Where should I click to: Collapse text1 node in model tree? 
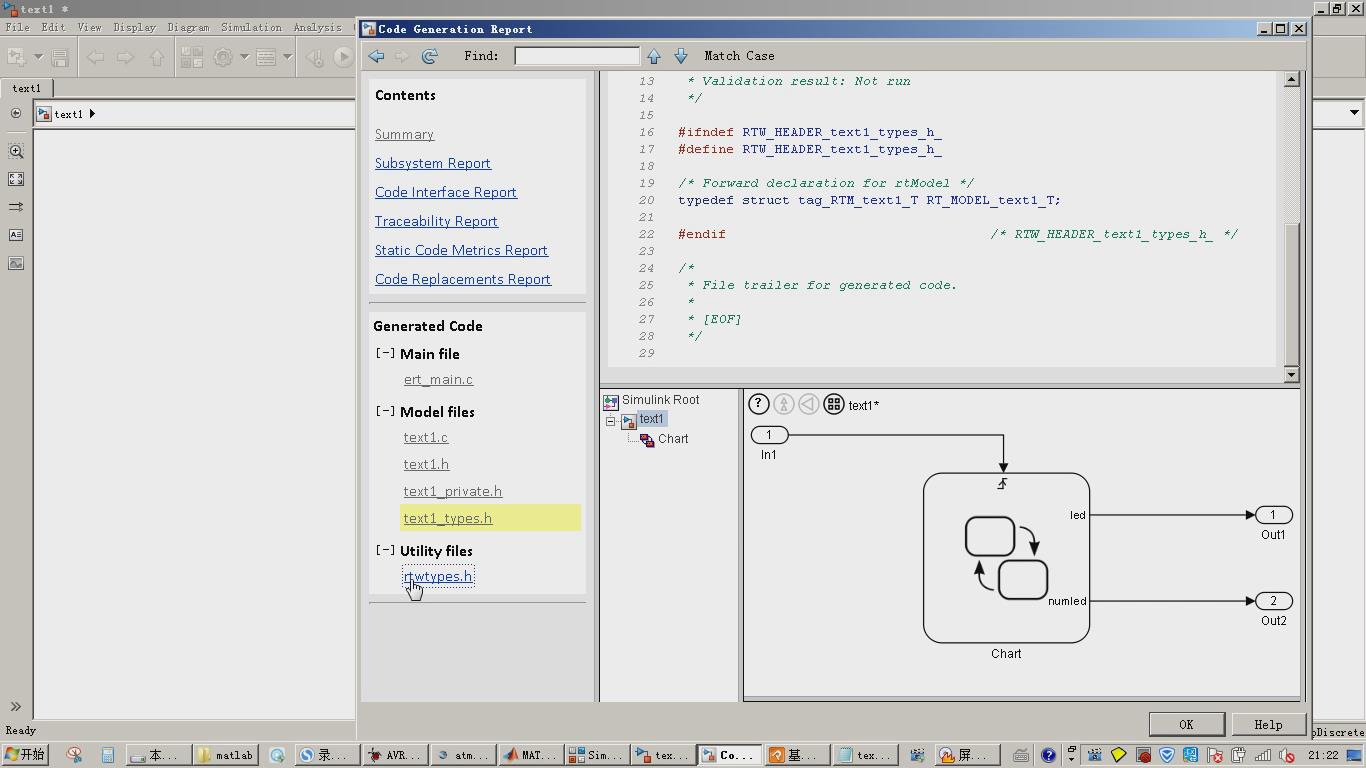tap(610, 421)
